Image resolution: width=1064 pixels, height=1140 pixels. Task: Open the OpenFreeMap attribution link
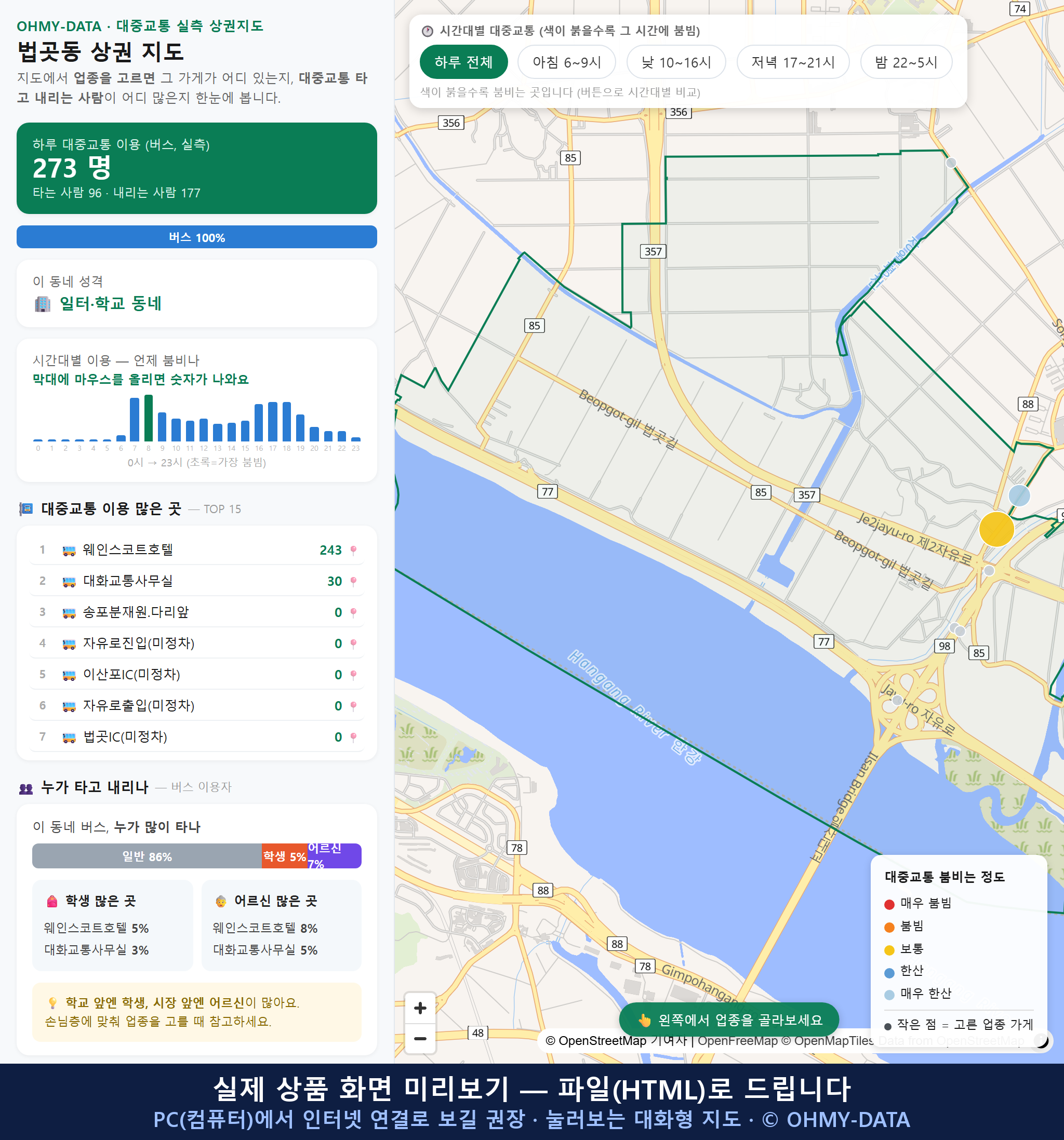click(737, 1041)
